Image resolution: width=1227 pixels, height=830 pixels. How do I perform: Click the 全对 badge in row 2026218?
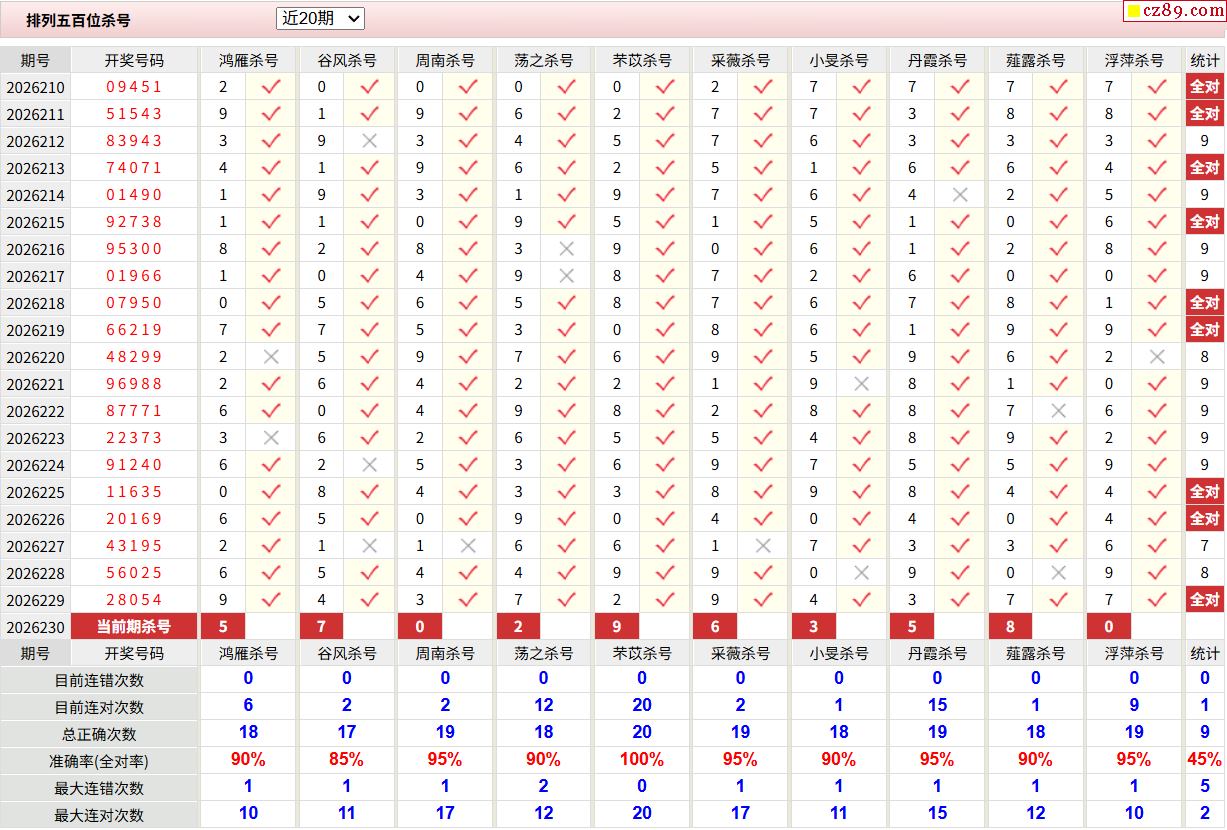pyautogui.click(x=1205, y=303)
